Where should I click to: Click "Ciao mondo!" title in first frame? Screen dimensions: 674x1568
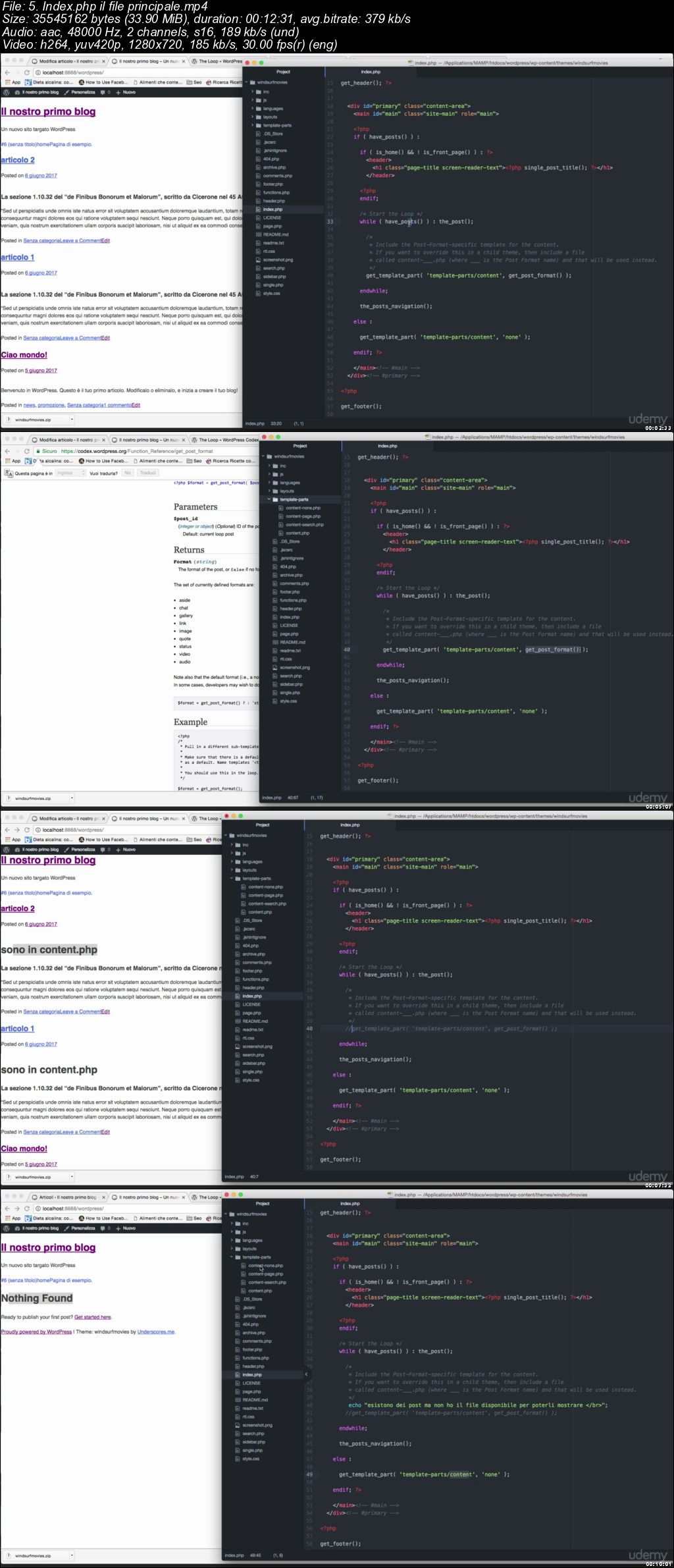(24, 355)
